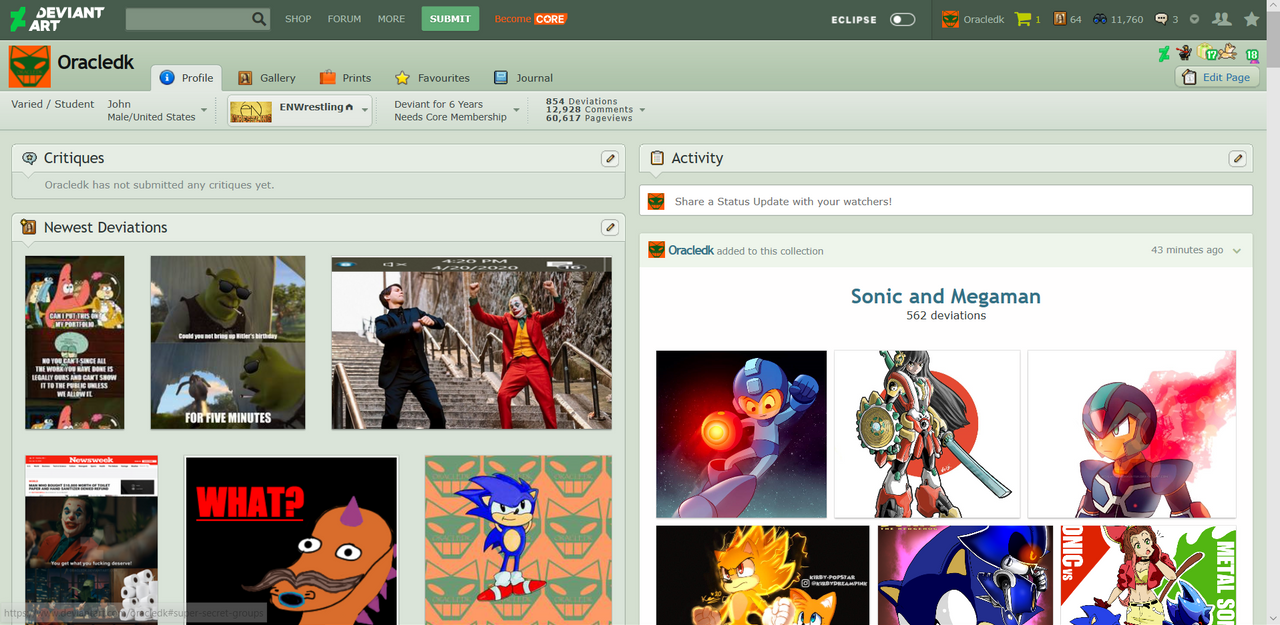Open the Metal Sonic blue thumbnail
Image resolution: width=1280 pixels, height=625 pixels.
click(x=965, y=575)
